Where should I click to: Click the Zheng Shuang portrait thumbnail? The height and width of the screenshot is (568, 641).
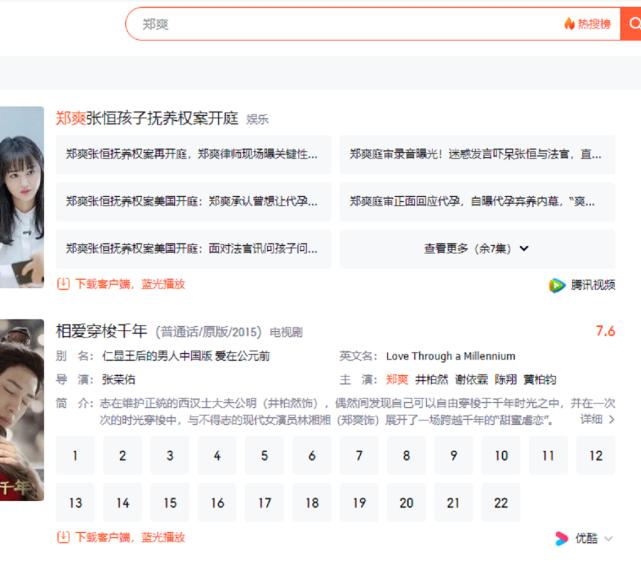coord(22,197)
